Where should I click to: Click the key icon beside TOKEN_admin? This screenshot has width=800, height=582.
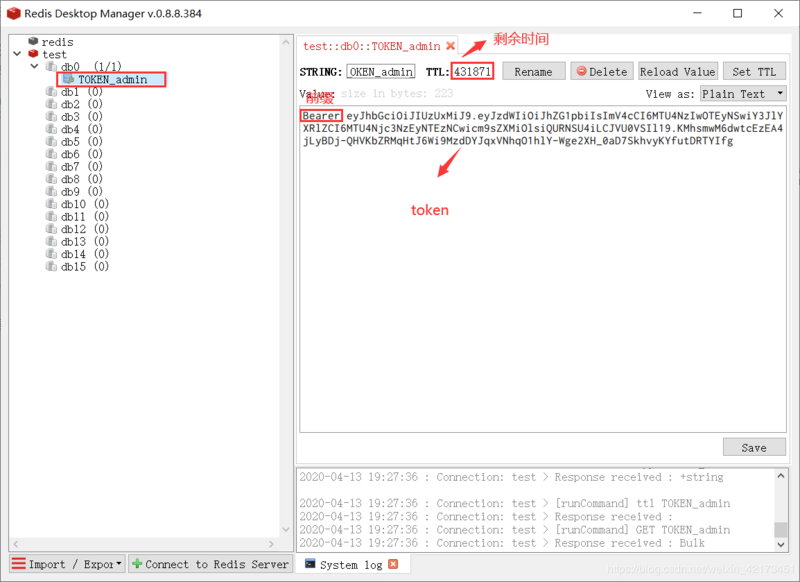pyautogui.click(x=67, y=78)
